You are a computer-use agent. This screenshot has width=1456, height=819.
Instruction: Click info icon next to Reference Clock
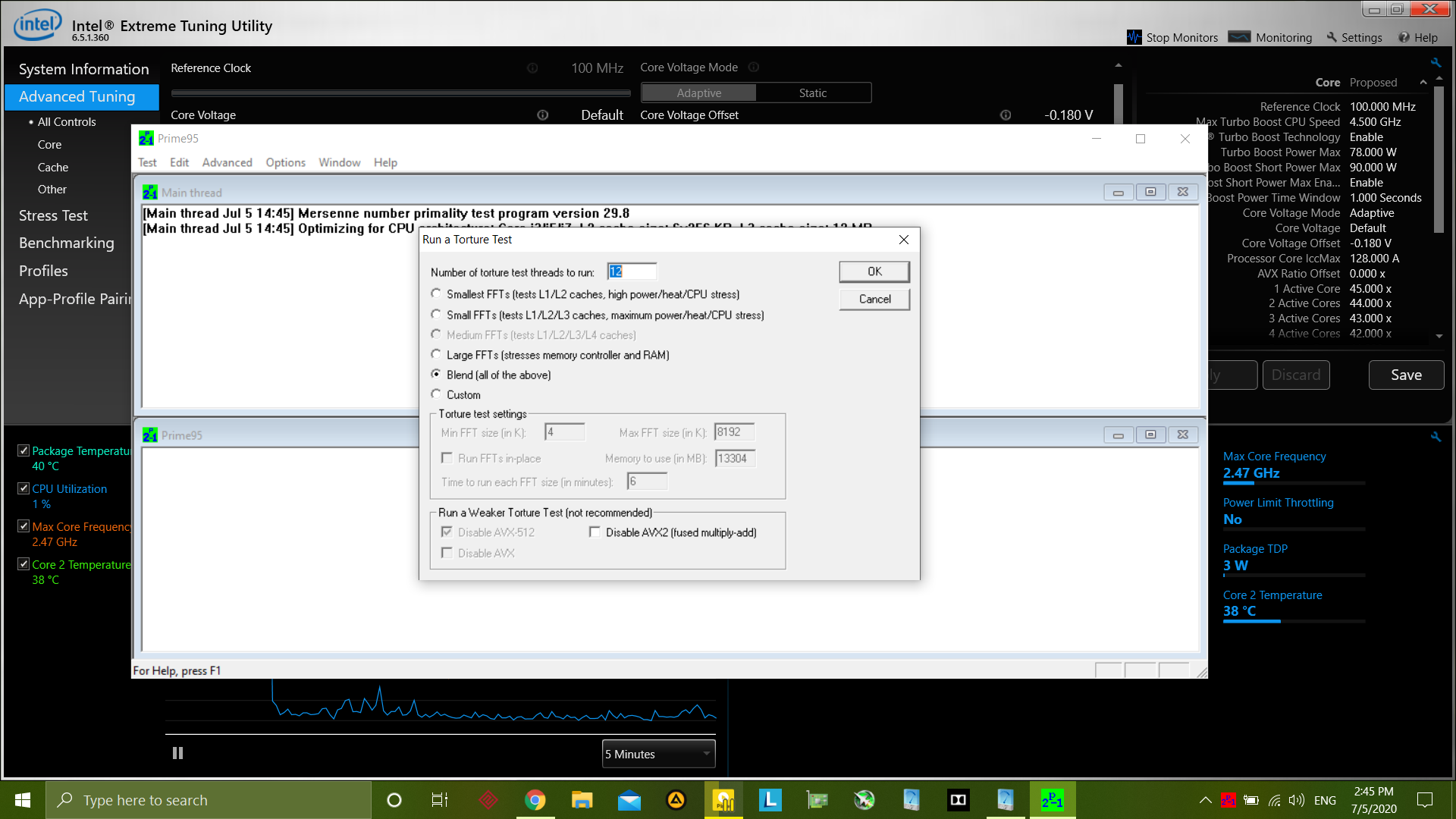pyautogui.click(x=532, y=68)
